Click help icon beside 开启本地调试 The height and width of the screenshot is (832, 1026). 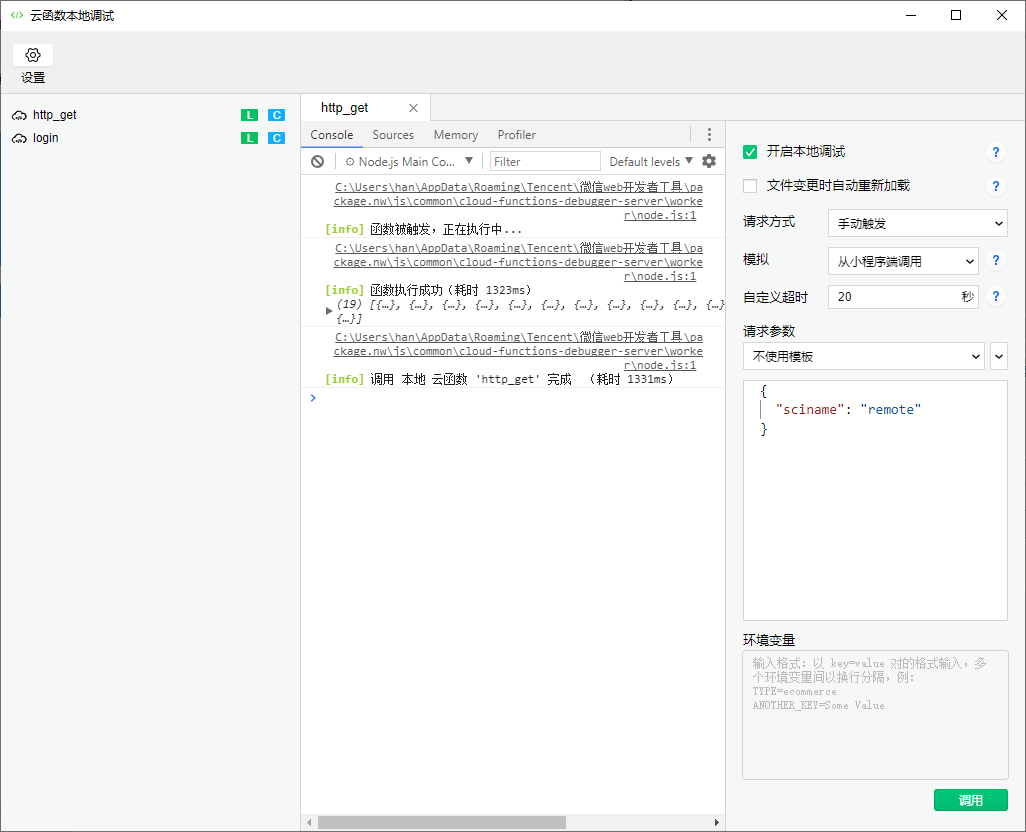995,153
